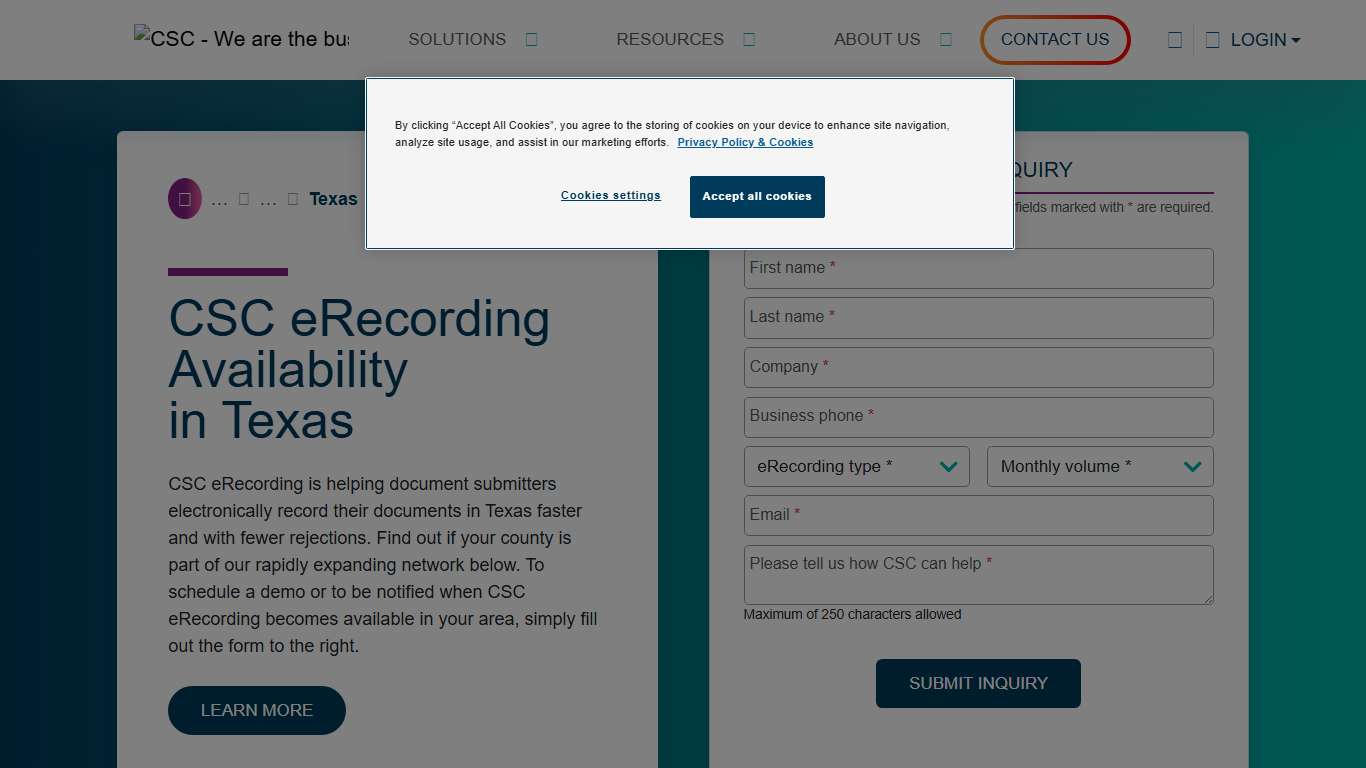Click the CONTACT US button

(1055, 40)
